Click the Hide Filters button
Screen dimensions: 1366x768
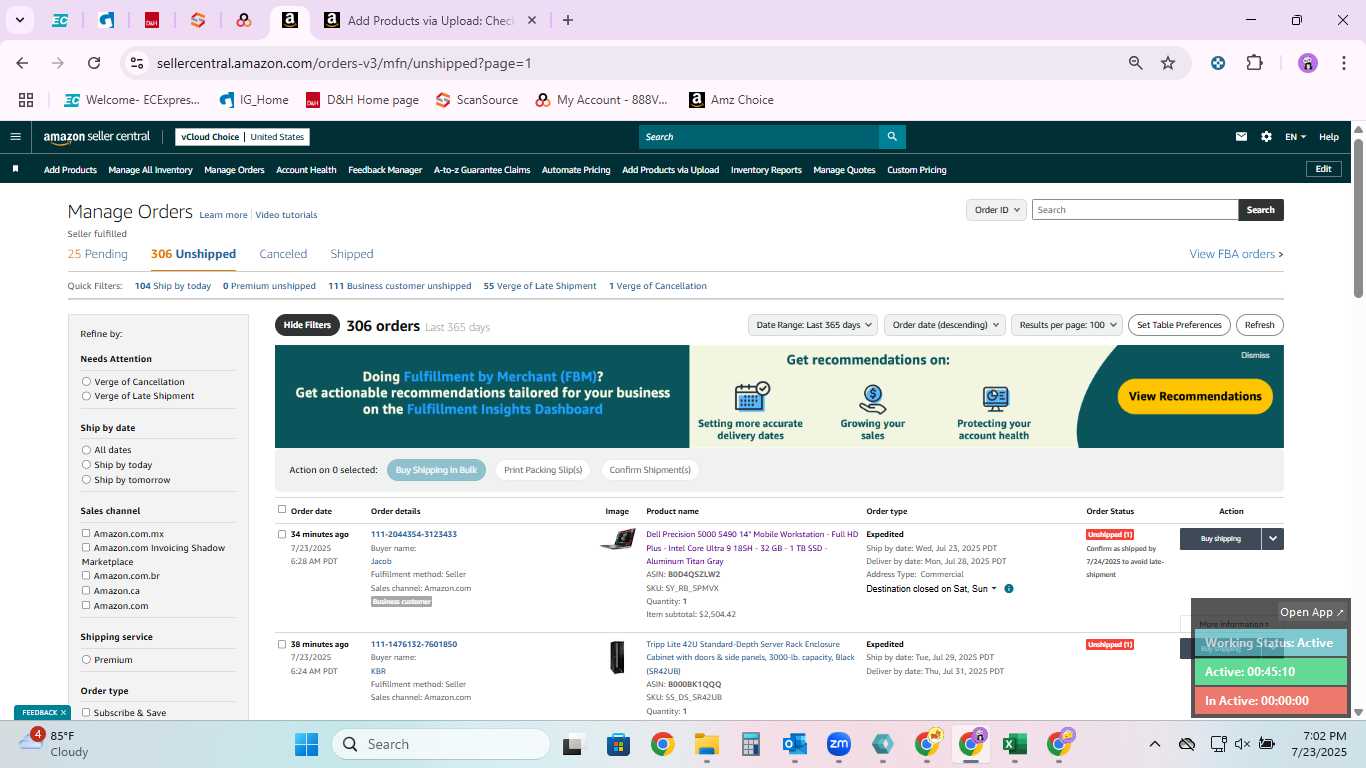tap(307, 325)
